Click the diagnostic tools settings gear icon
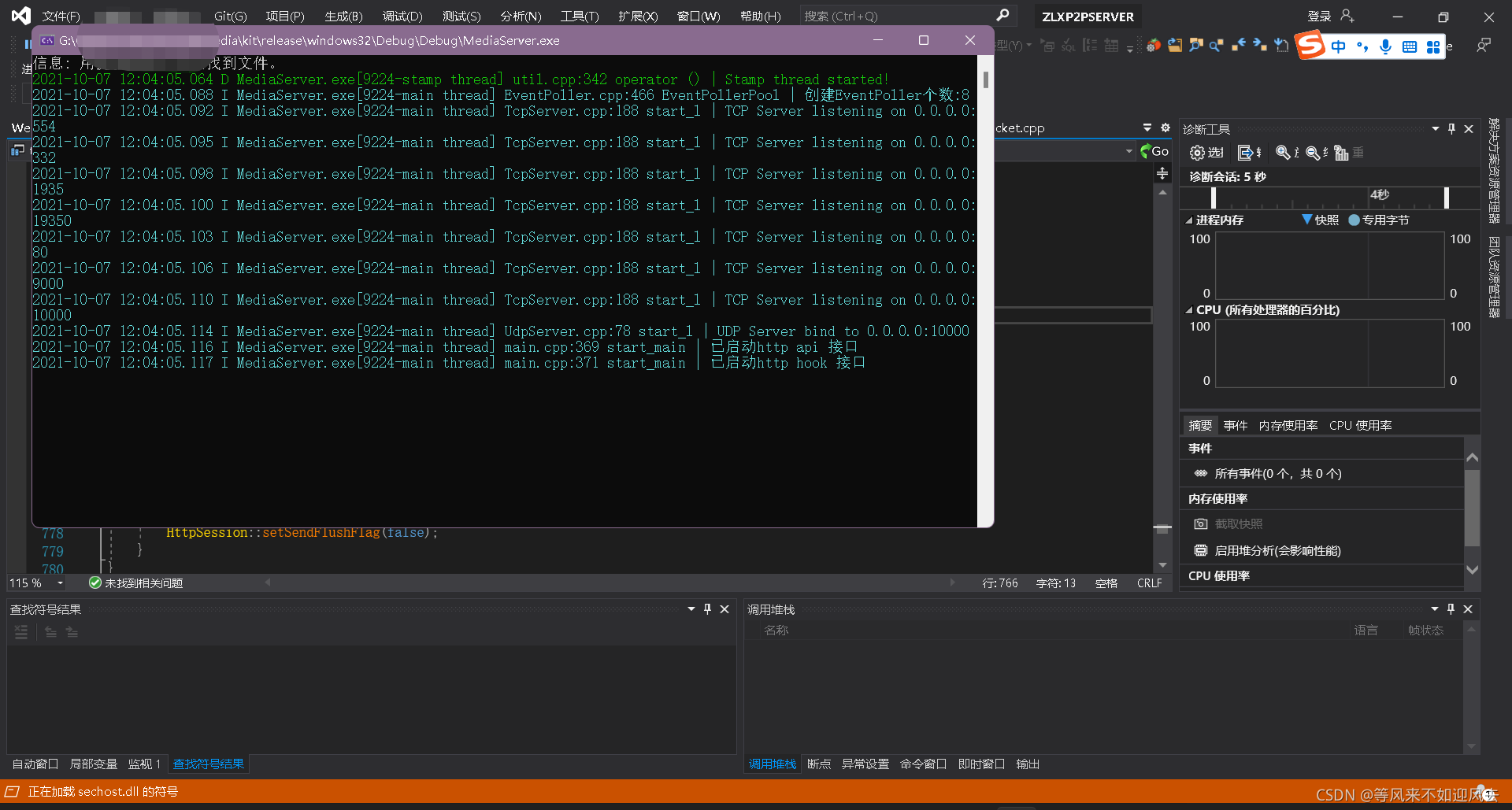 coord(1198,153)
